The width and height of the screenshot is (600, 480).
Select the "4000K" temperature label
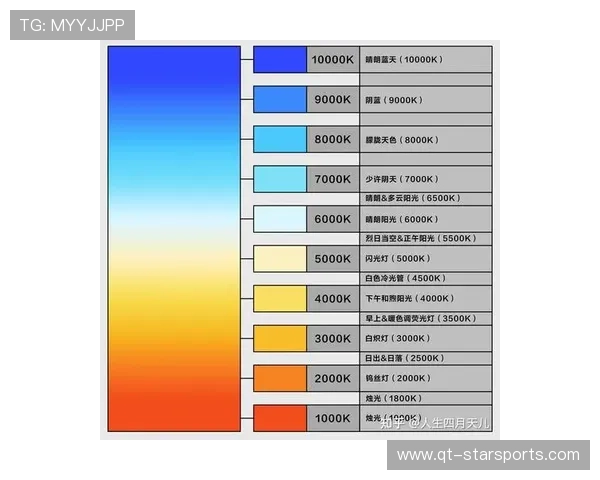[x=333, y=299]
